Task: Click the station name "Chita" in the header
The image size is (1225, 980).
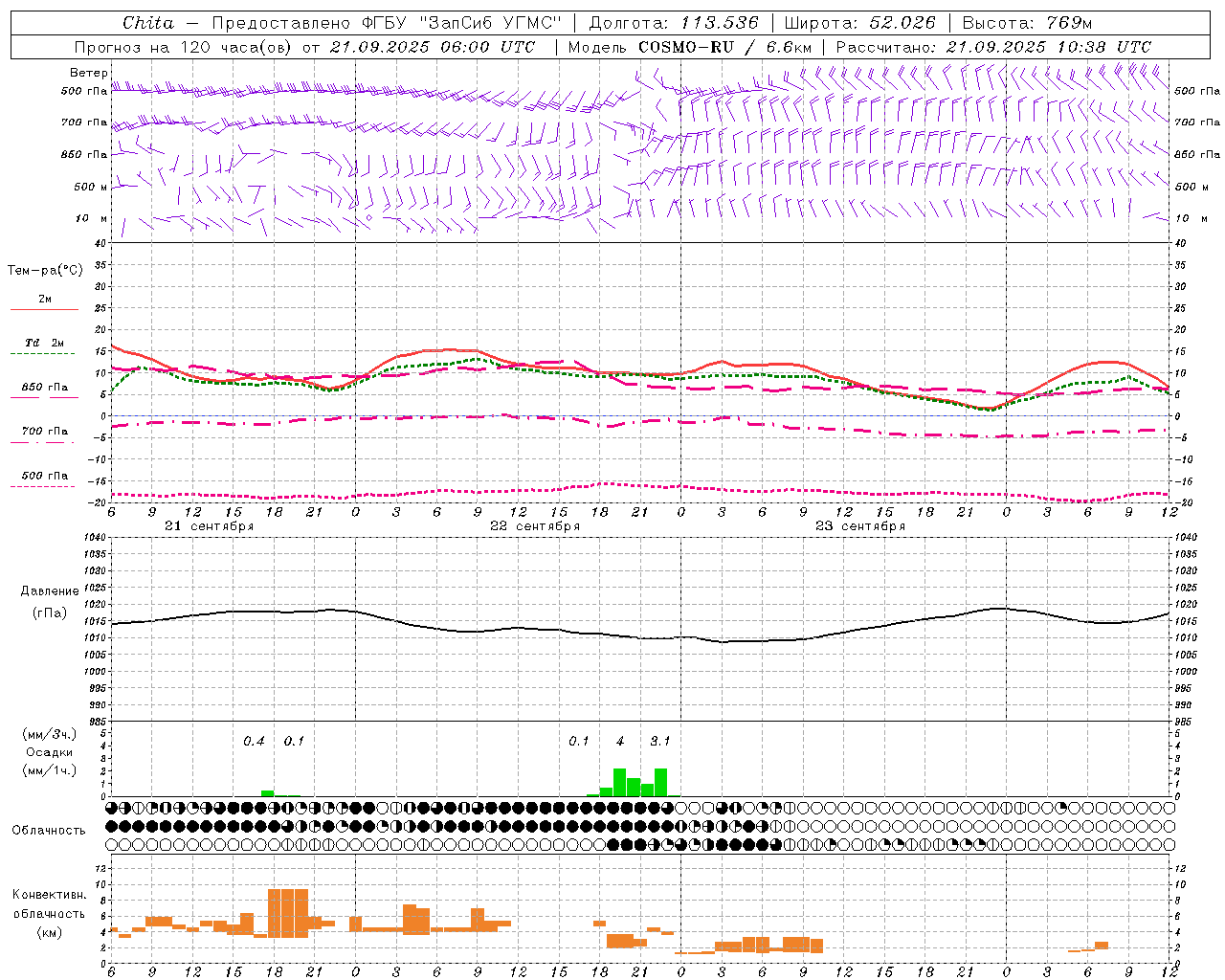Action: click(148, 23)
